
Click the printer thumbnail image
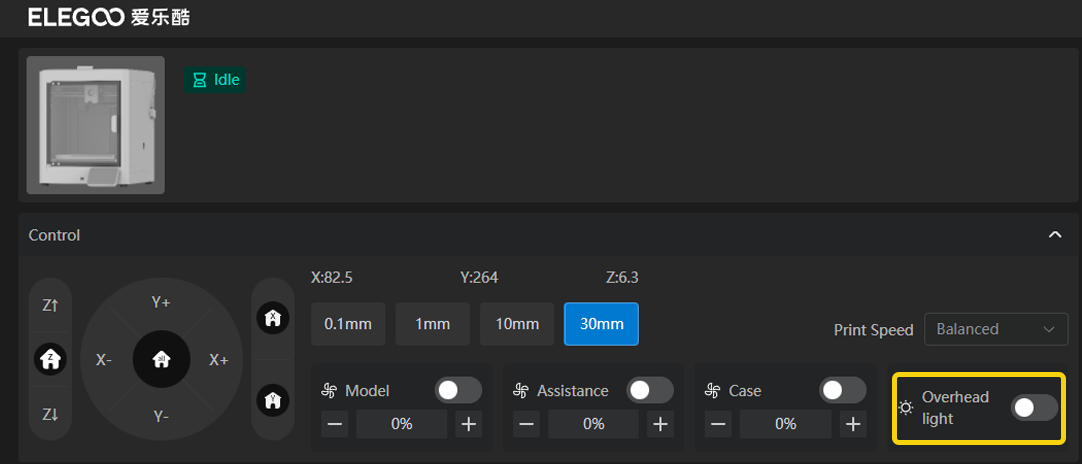coord(96,125)
